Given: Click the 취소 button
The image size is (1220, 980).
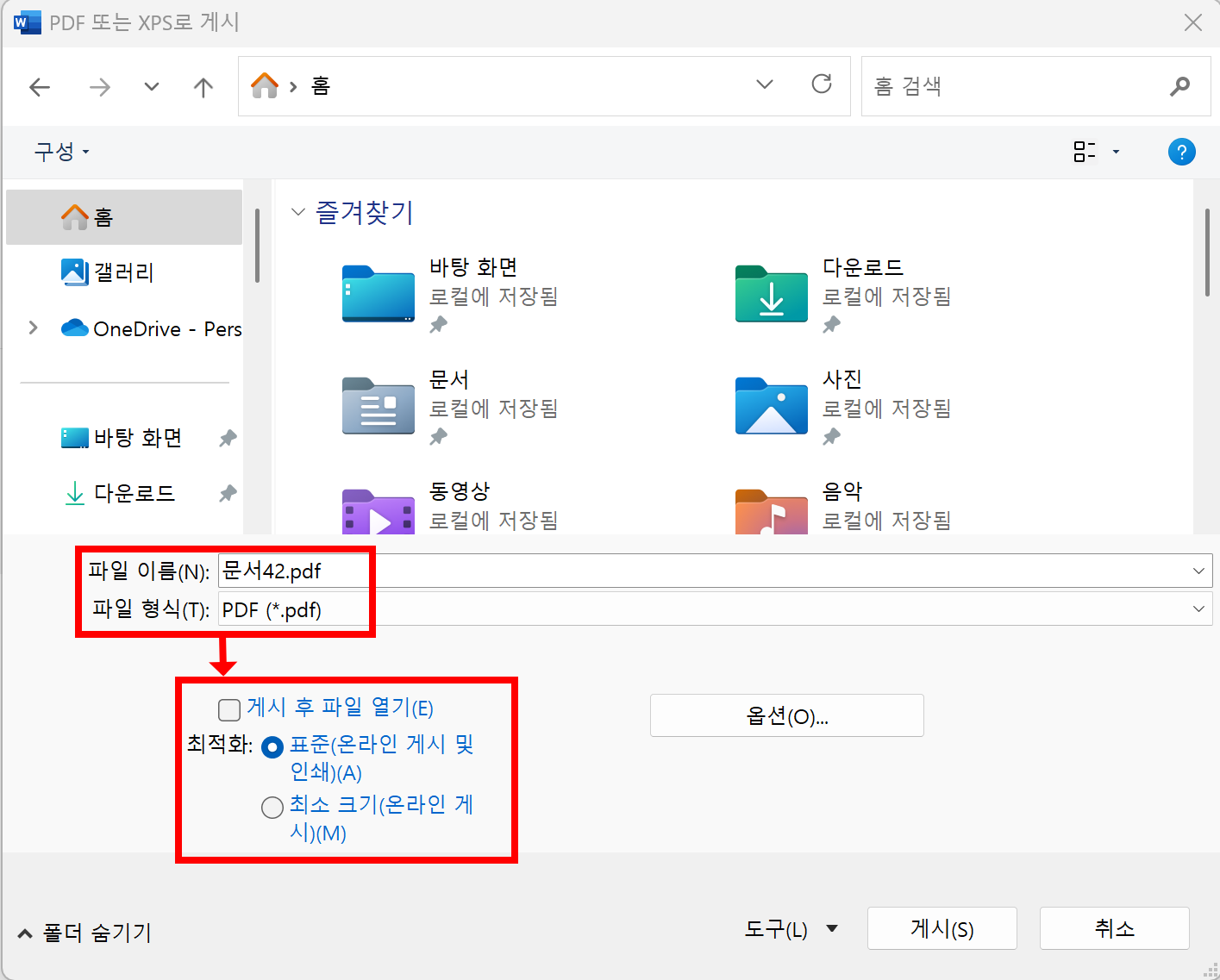Looking at the screenshot, I should (x=1114, y=928).
